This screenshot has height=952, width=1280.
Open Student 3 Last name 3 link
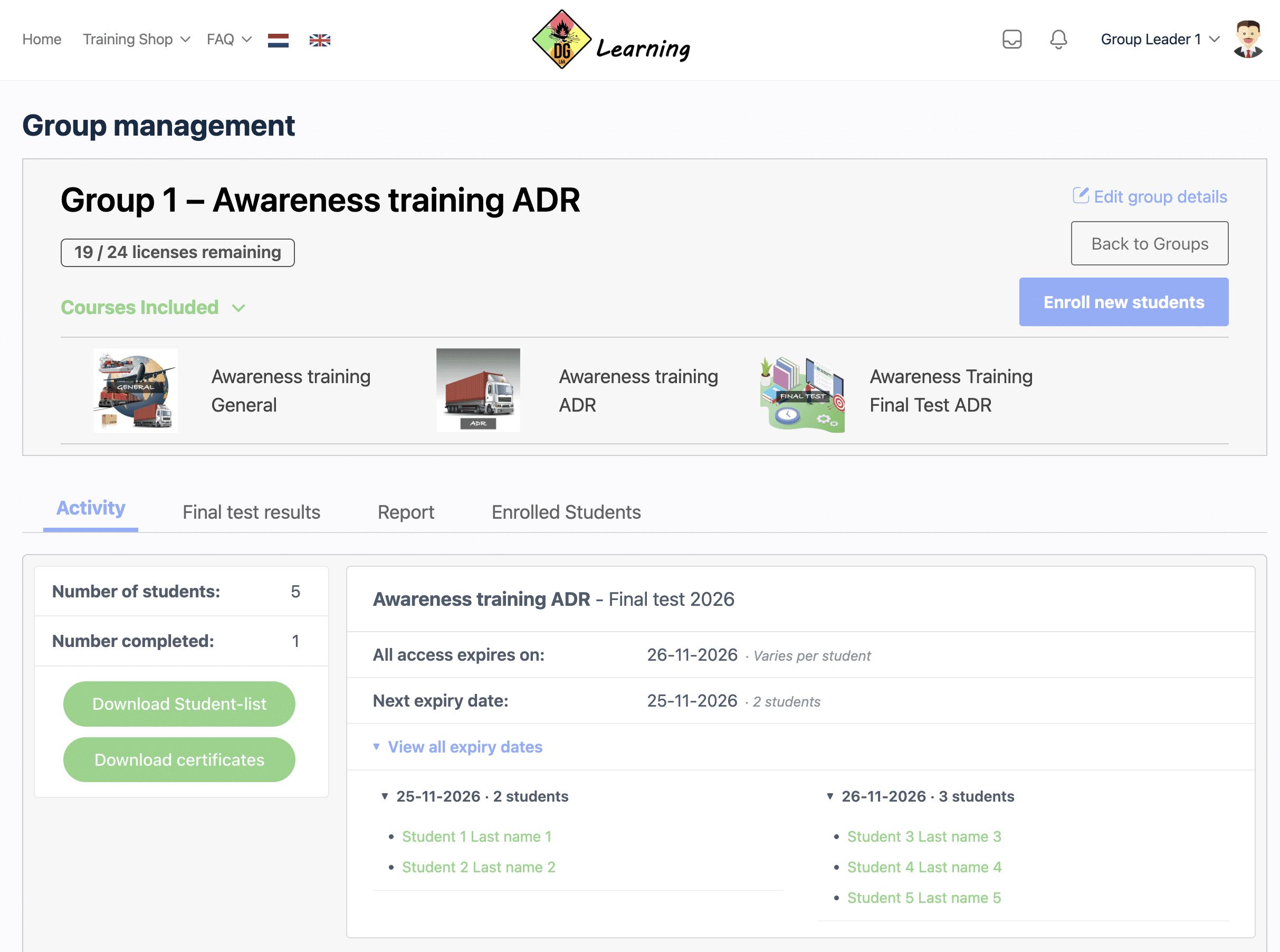(x=924, y=836)
